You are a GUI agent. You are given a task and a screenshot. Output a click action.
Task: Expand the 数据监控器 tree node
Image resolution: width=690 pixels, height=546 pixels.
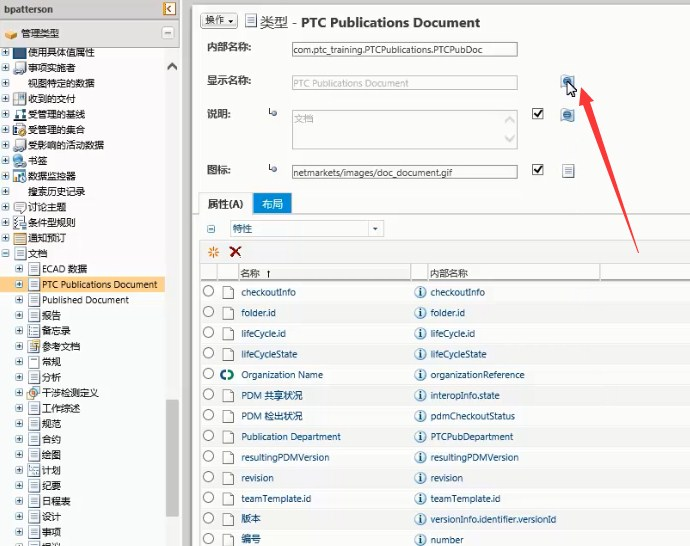(5, 176)
